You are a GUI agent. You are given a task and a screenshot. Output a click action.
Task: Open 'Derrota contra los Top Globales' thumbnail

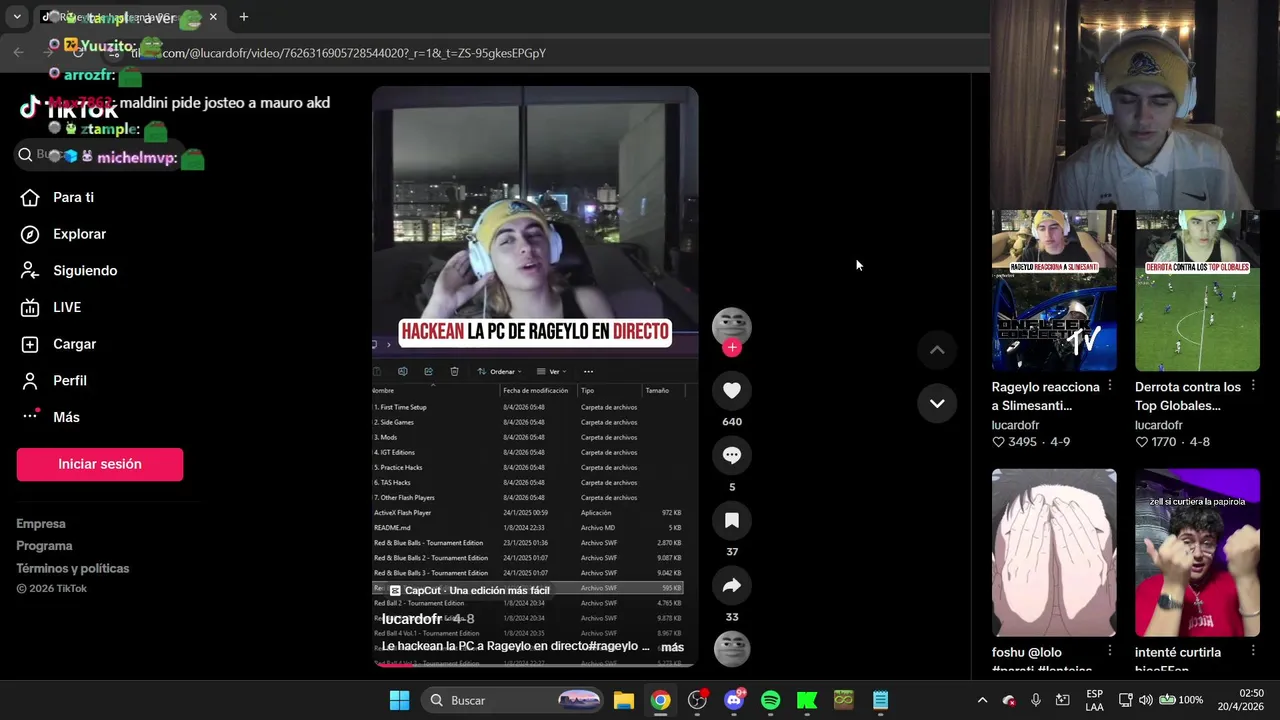1197,290
